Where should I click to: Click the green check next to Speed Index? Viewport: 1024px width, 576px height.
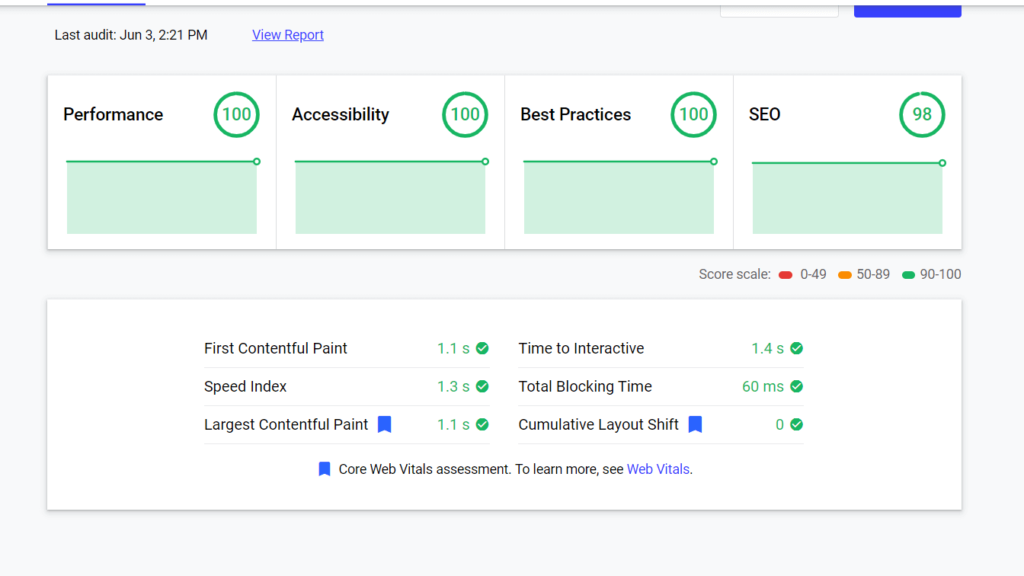[482, 386]
